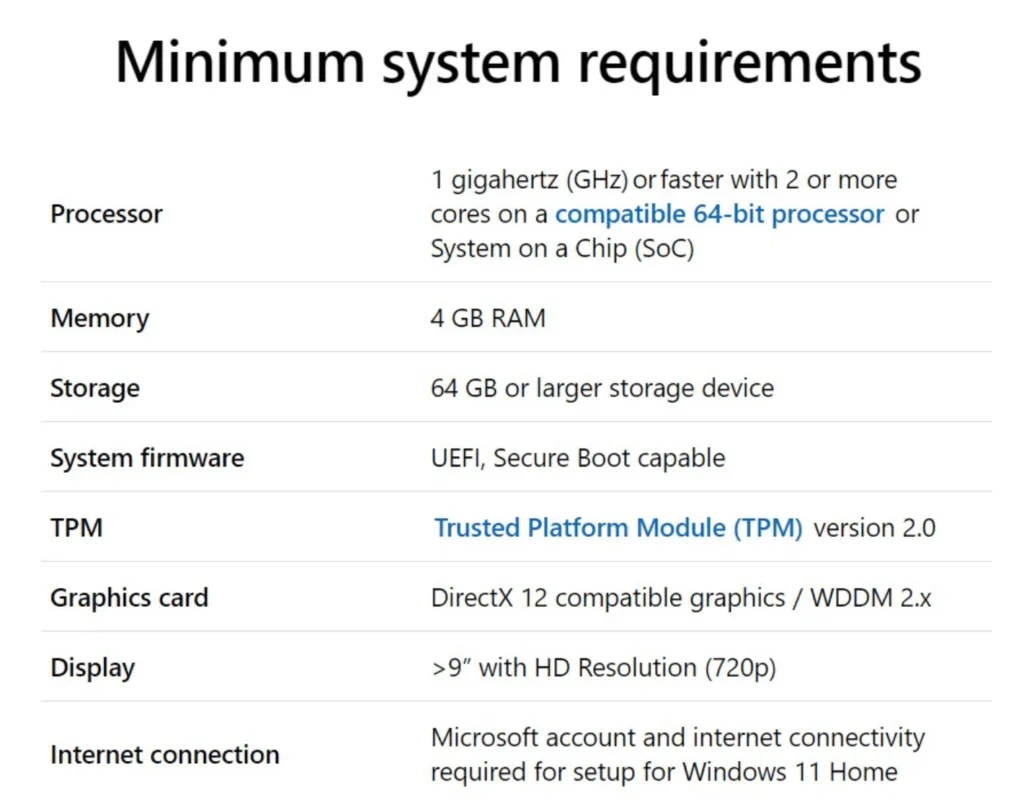Select the System firmware row label

(x=147, y=458)
